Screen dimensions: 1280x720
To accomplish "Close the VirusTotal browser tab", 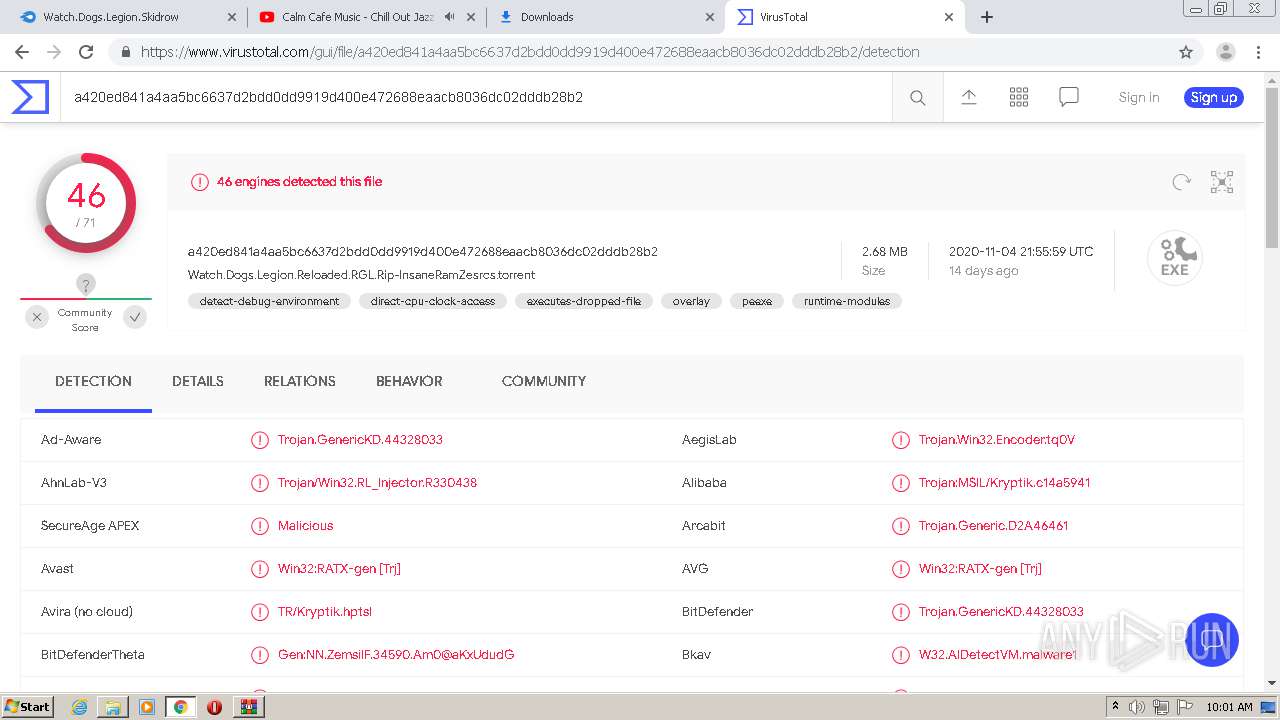I will pos(949,17).
